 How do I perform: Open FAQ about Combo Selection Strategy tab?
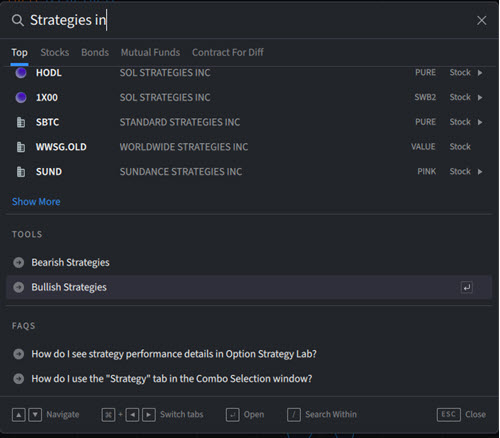pyautogui.click(x=172, y=379)
